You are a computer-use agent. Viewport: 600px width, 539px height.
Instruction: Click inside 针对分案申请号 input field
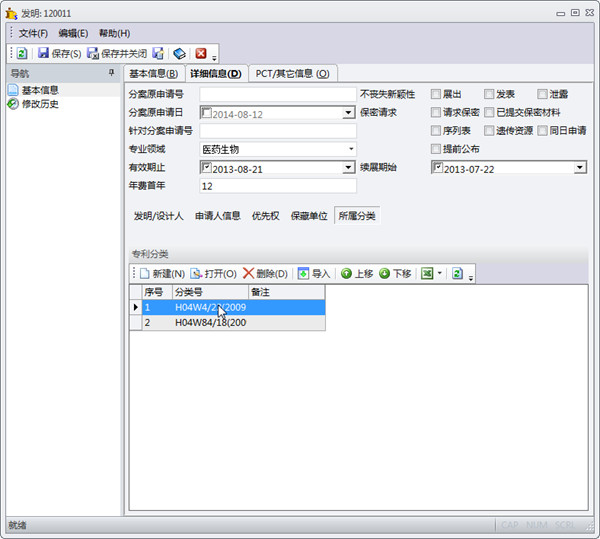[278, 131]
